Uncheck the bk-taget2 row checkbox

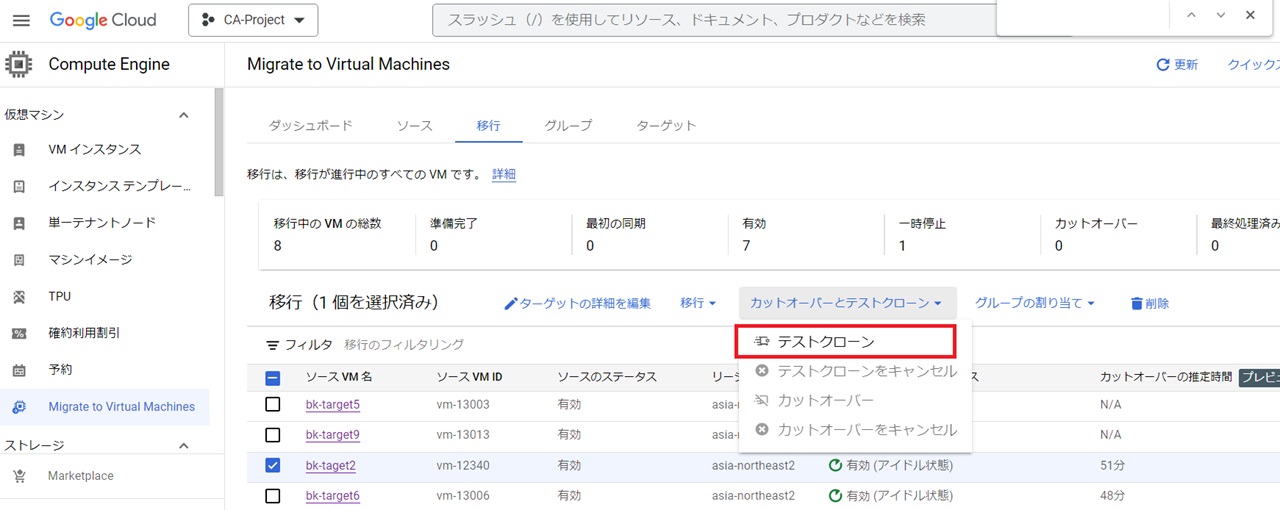pos(273,466)
